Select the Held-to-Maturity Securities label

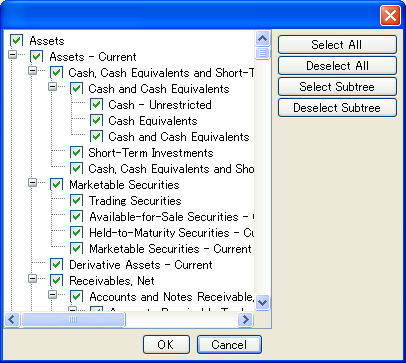tap(171, 233)
